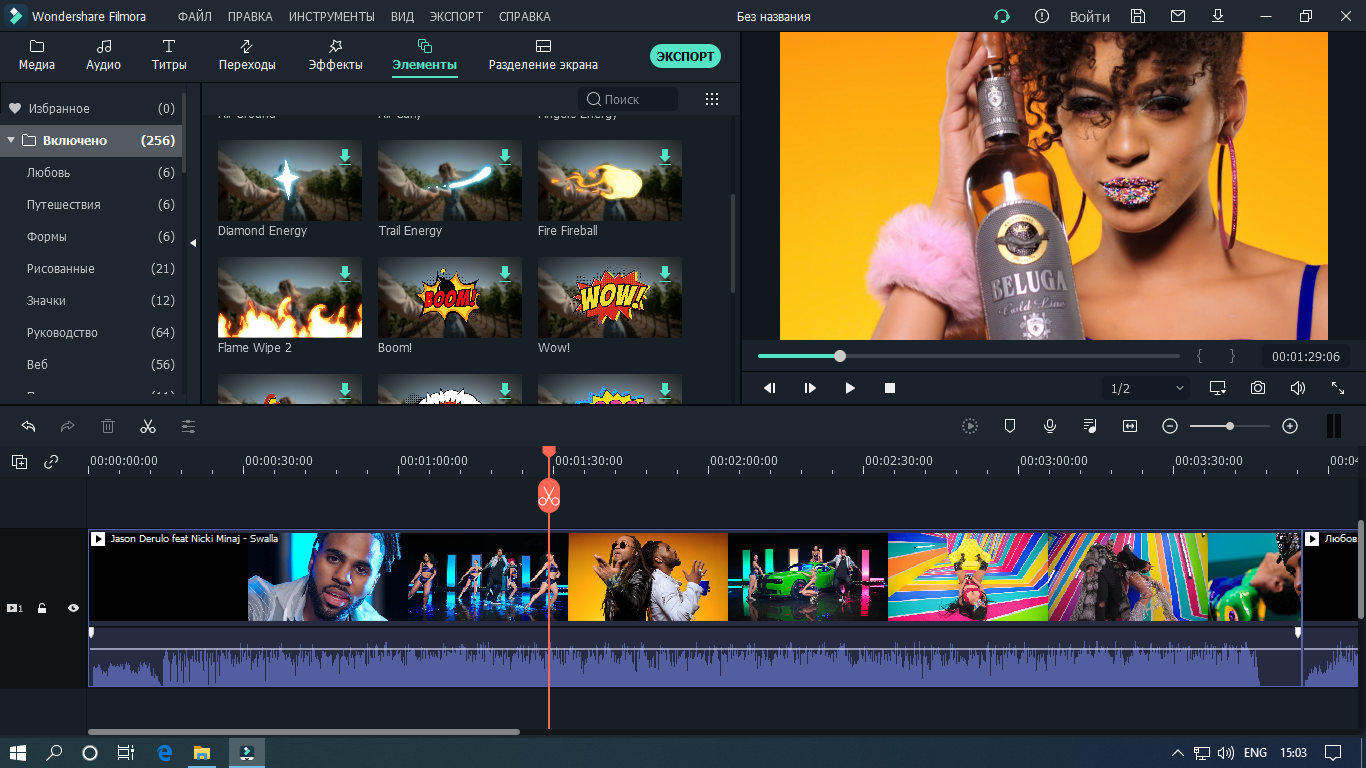The width and height of the screenshot is (1366, 768).
Task: Select the Избранное favorites category
Action: tap(91, 108)
